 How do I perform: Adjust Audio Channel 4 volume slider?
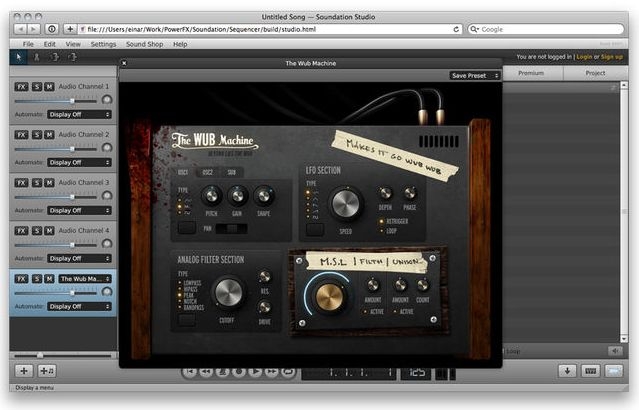56,245
